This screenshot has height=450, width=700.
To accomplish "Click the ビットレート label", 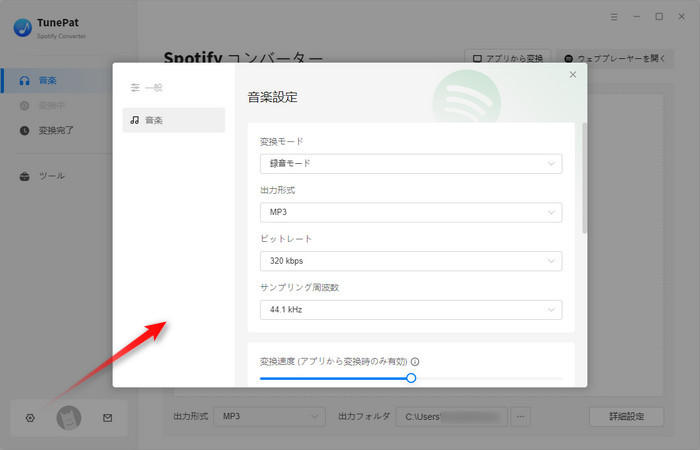I will [286, 239].
